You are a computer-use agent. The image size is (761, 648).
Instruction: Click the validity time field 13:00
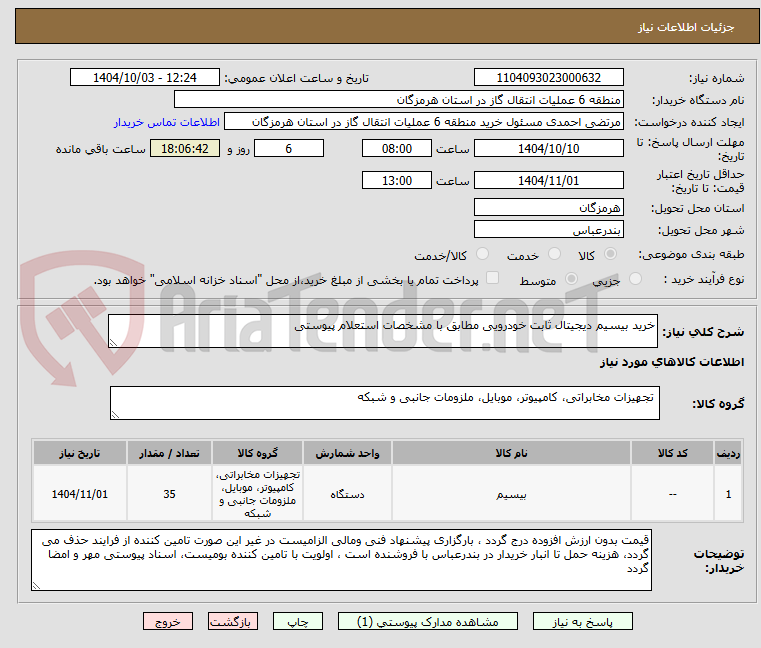coord(397,181)
